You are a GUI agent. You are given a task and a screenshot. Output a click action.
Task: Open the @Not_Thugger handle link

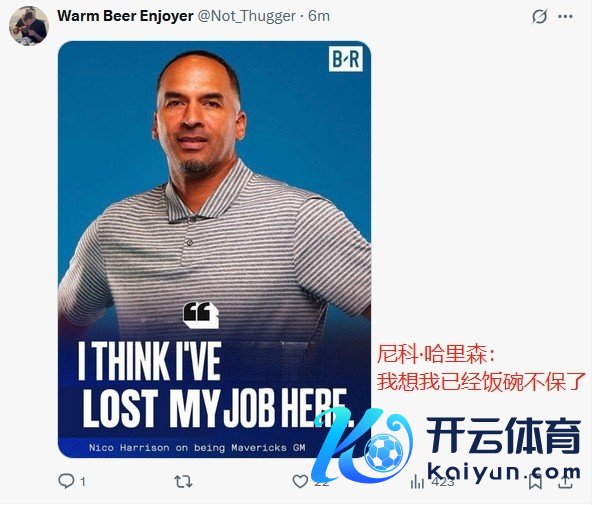(x=247, y=16)
